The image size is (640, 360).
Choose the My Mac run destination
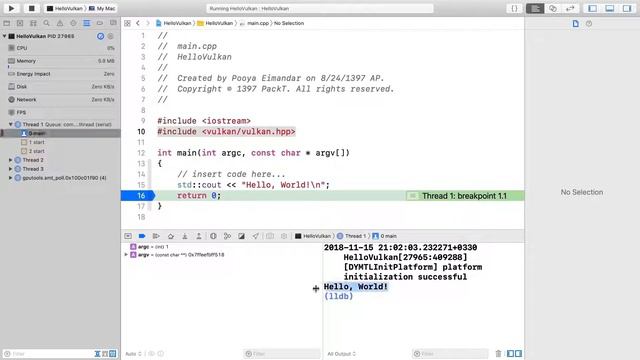click(102, 8)
